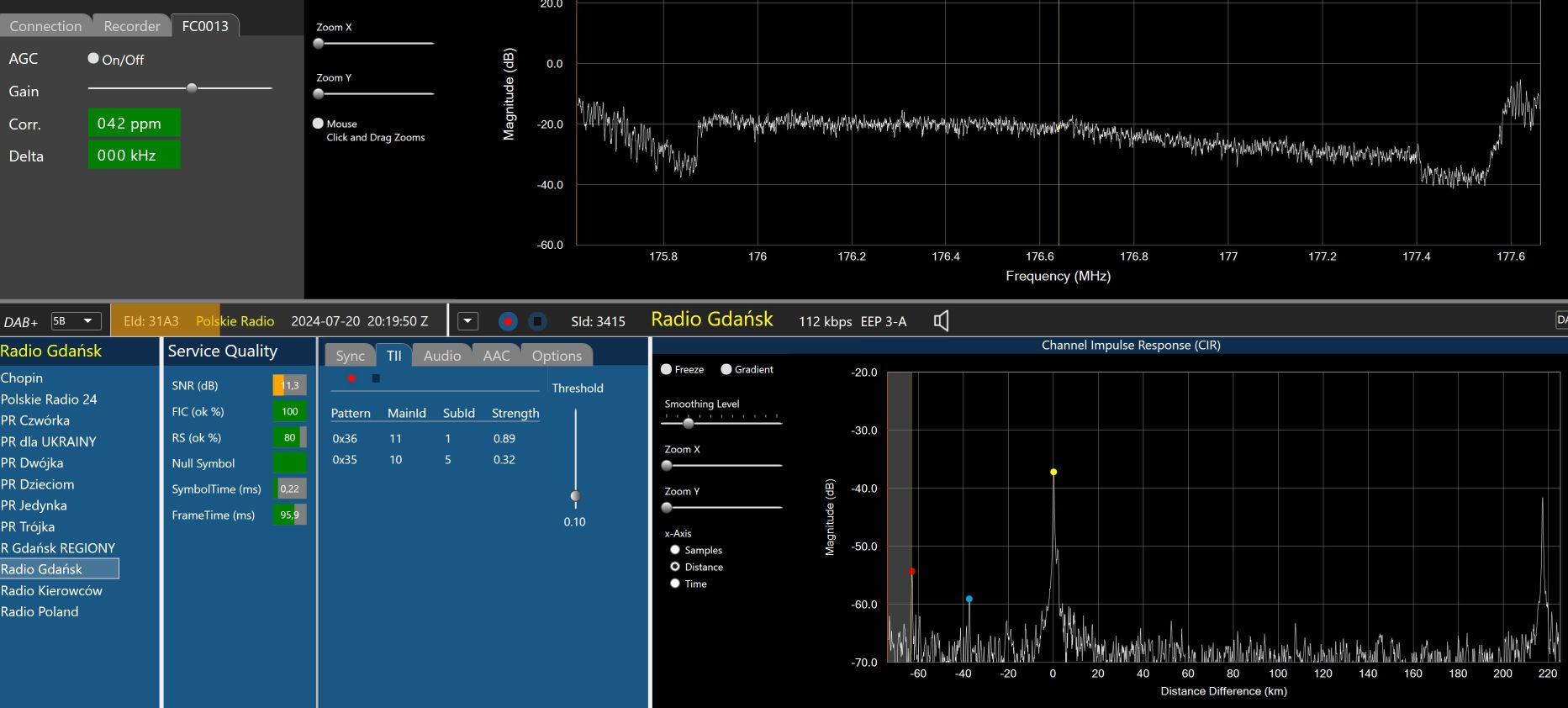The height and width of the screenshot is (708, 1568).
Task: Click the Gain slider handle
Action: pos(192,87)
